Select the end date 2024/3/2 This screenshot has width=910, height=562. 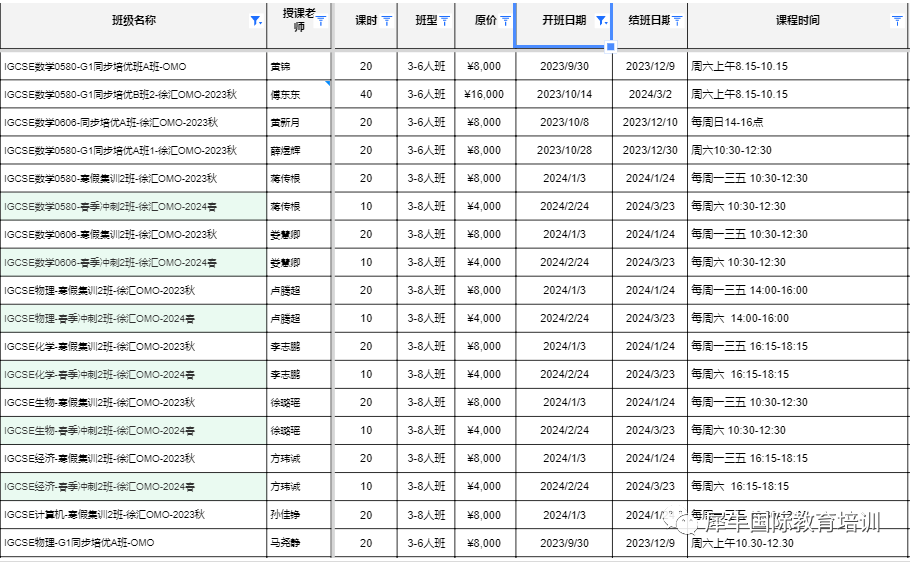(650, 94)
